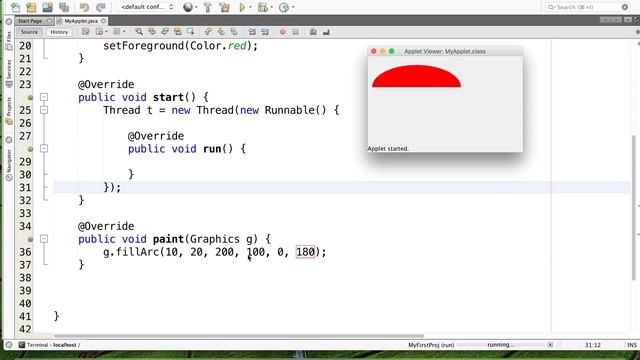Collapse the paint() method fold
This screenshot has height=360, width=640.
(x=44, y=239)
